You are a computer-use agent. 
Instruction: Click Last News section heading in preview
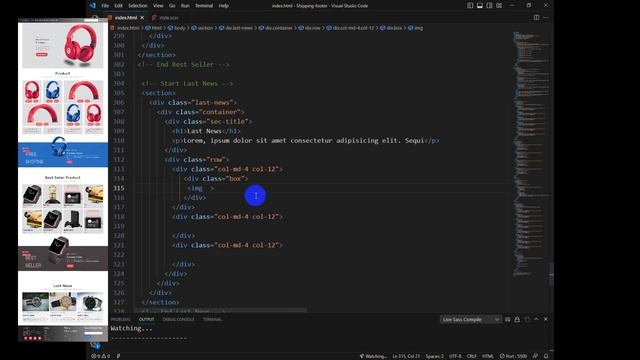(62, 286)
